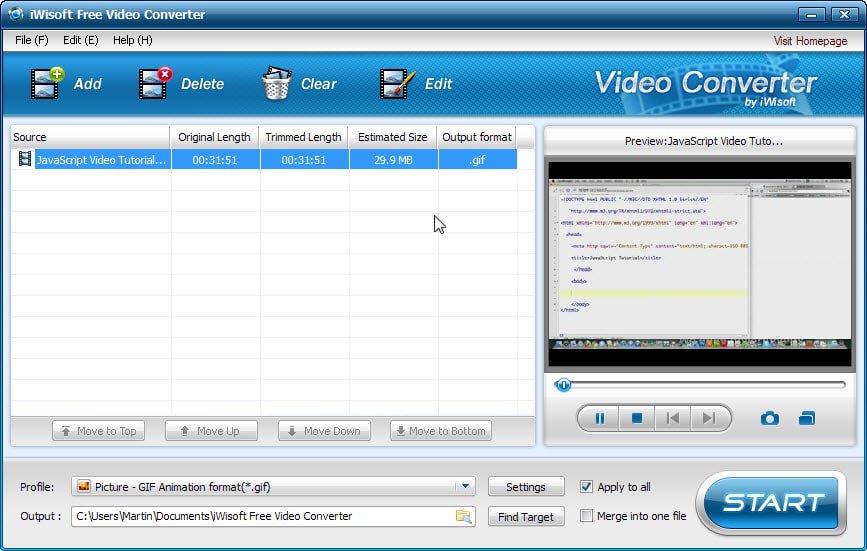Image resolution: width=867 pixels, height=551 pixels.
Task: Click the video preview thumbnail
Action: click(x=700, y=264)
